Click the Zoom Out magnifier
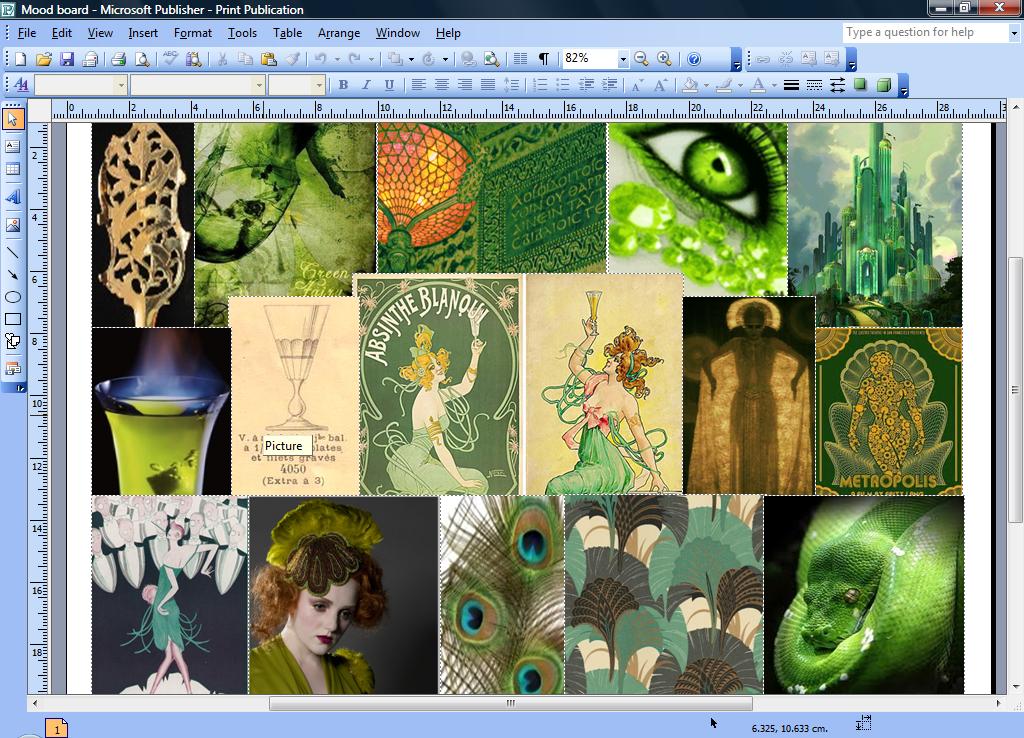Image resolution: width=1024 pixels, height=738 pixels. [641, 59]
